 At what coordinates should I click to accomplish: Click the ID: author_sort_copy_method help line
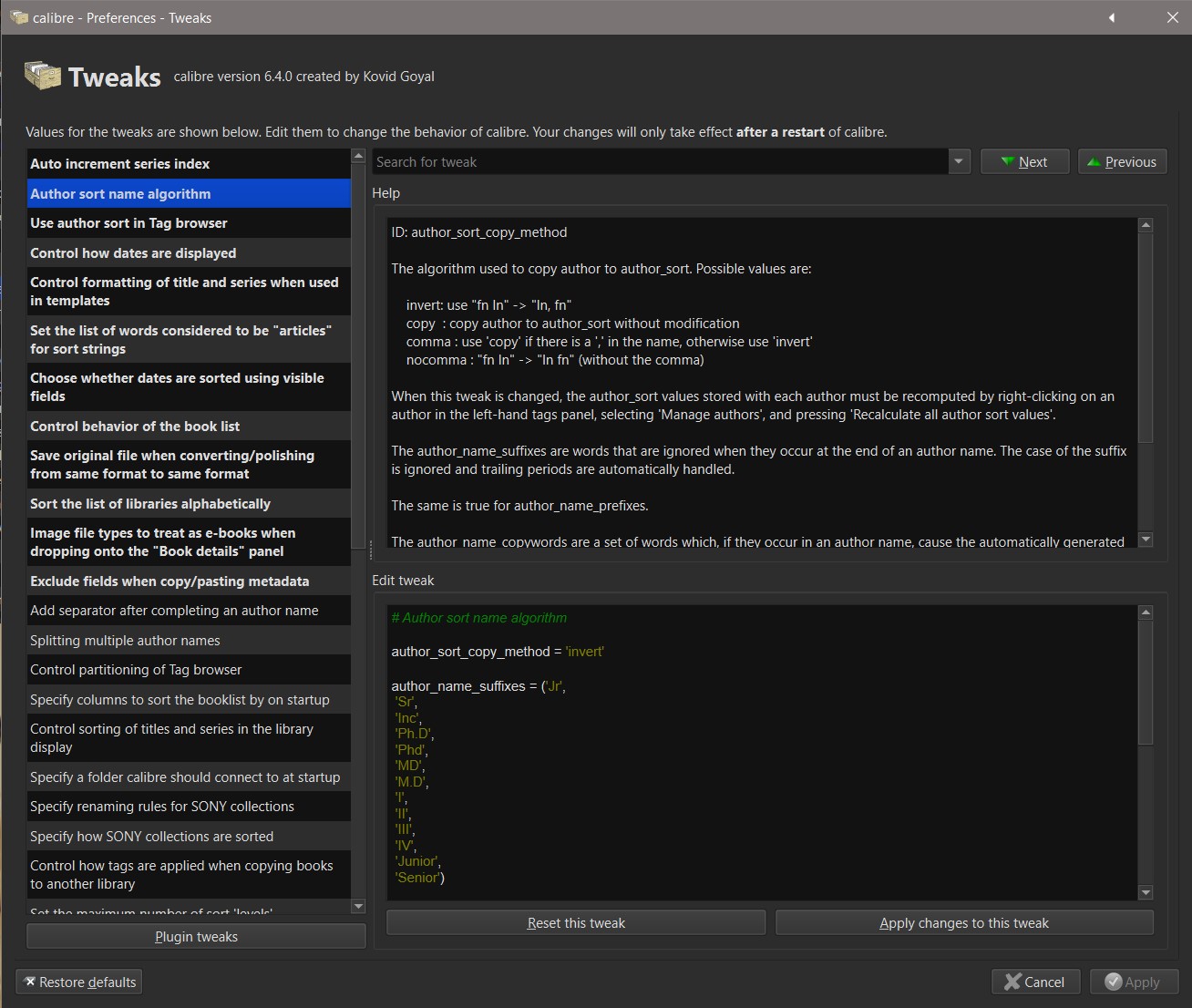(x=479, y=232)
